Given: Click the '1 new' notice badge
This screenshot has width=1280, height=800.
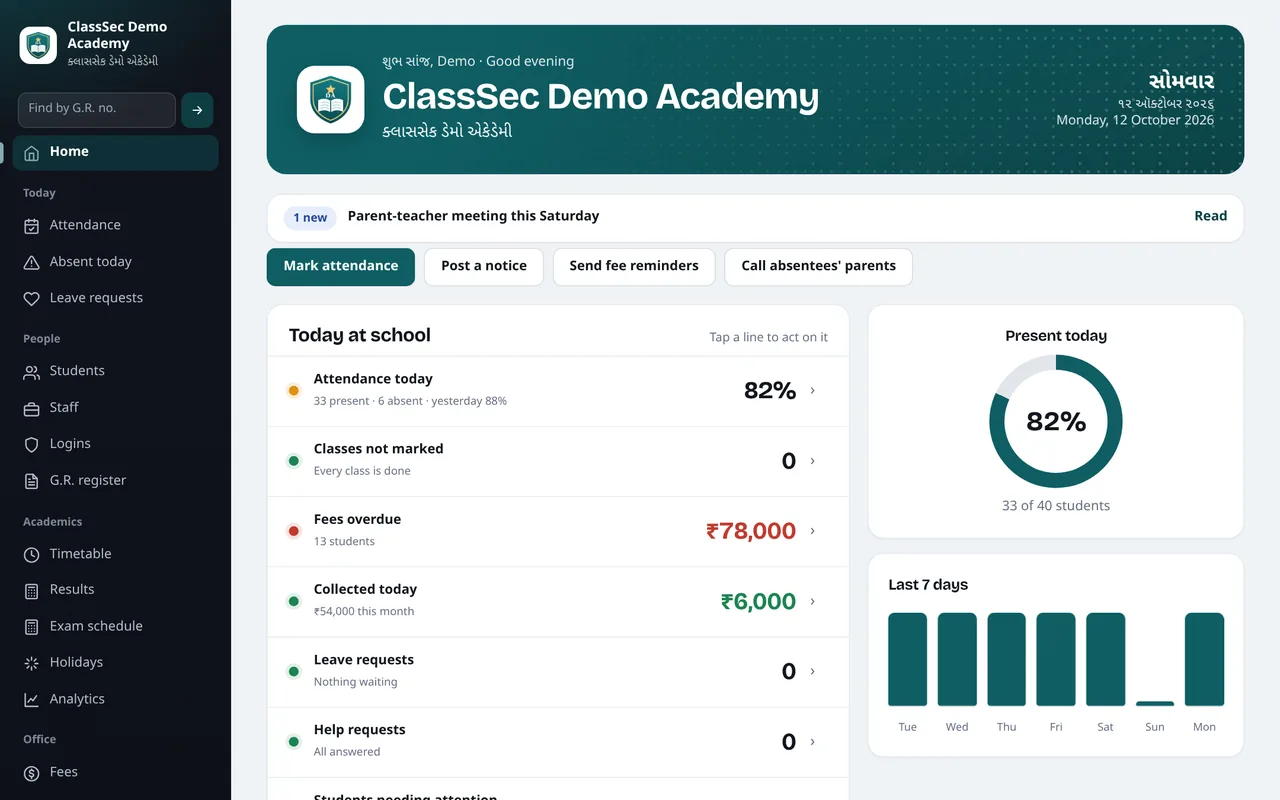Looking at the screenshot, I should [310, 218].
